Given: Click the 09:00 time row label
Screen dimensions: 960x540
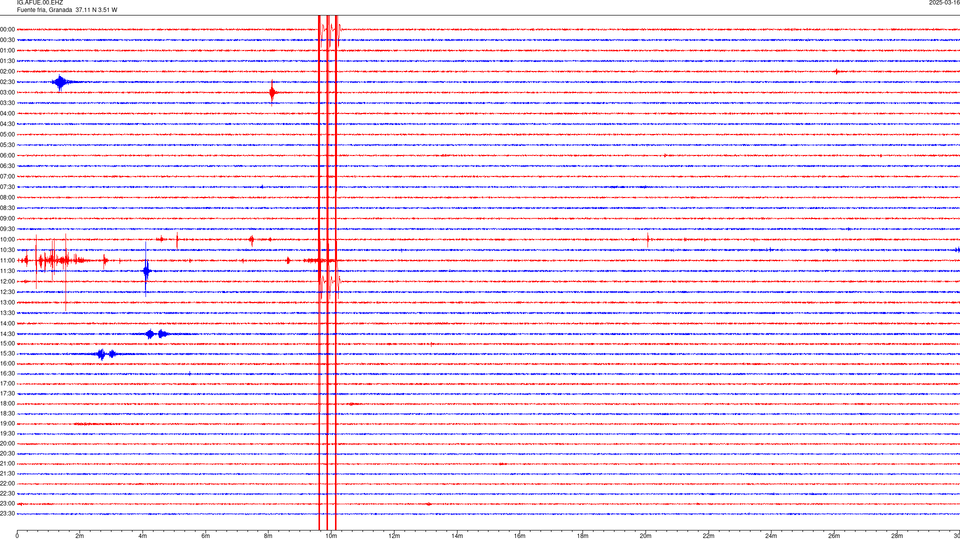Looking at the screenshot, I should click(x=7, y=219).
